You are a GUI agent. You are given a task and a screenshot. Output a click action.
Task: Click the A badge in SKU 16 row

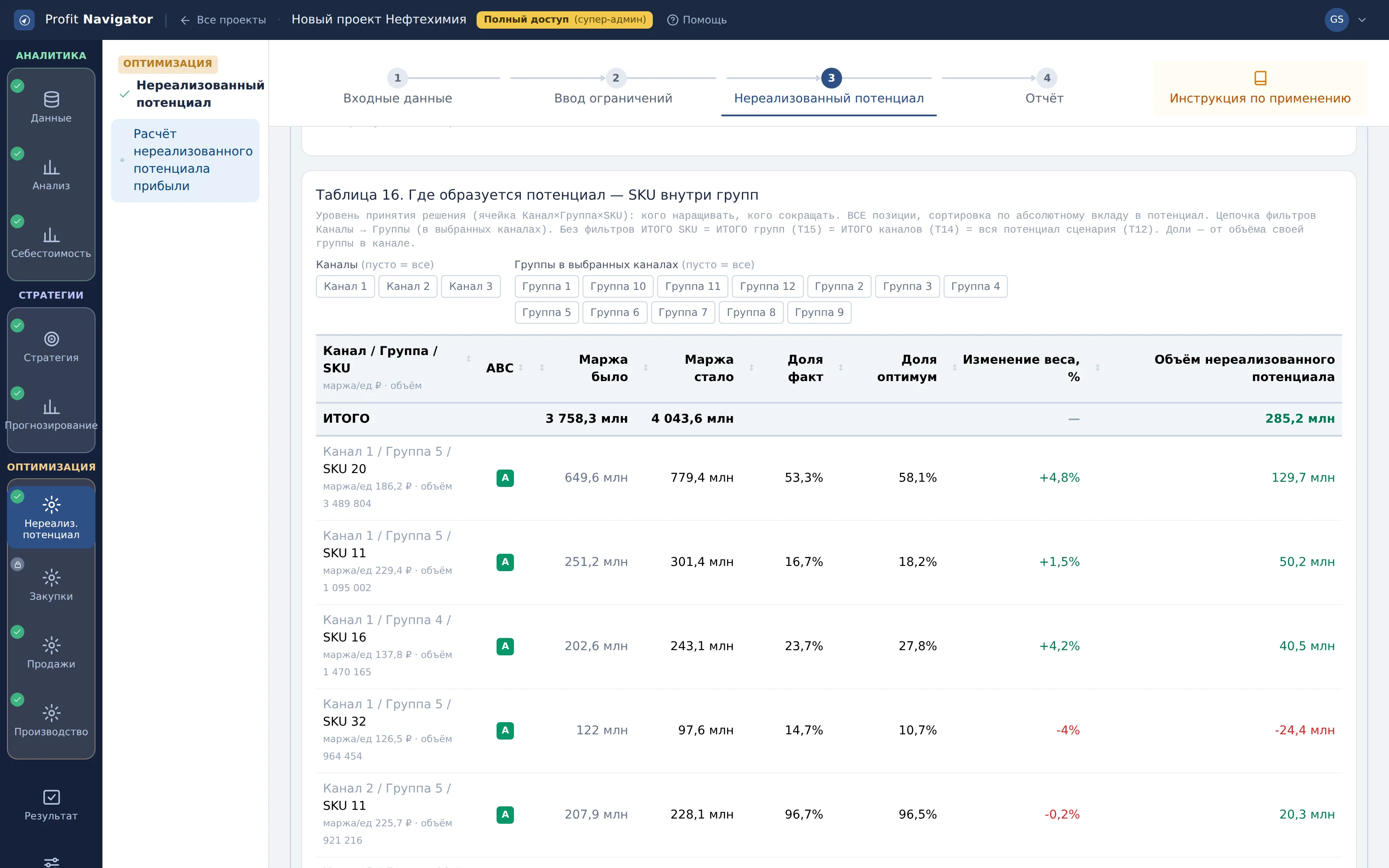click(505, 646)
